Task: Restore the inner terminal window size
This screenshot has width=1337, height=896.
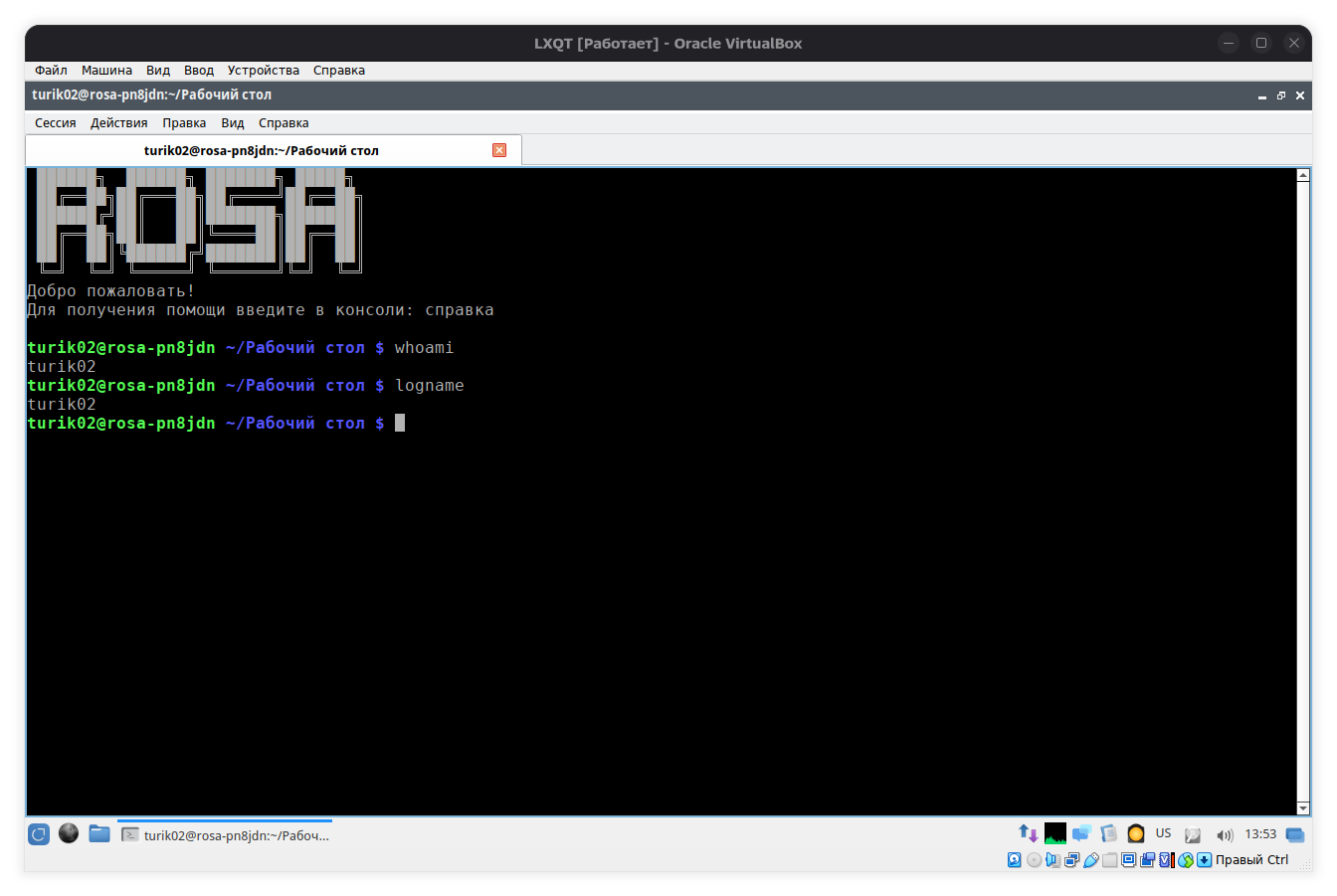Action: 1281,95
